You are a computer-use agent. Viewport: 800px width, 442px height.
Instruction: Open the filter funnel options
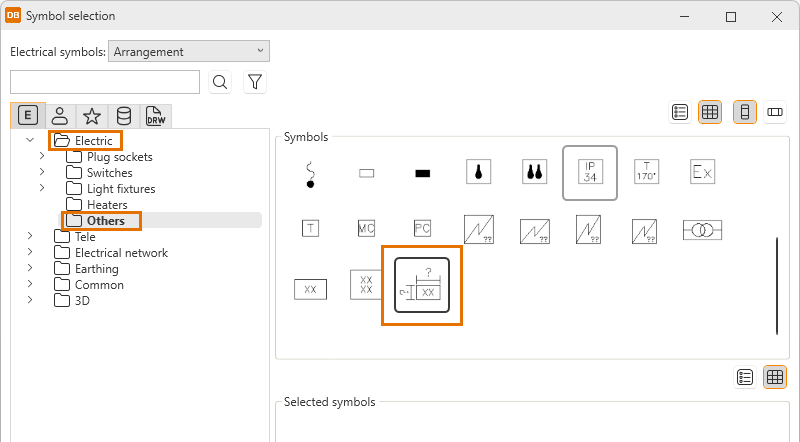255,82
